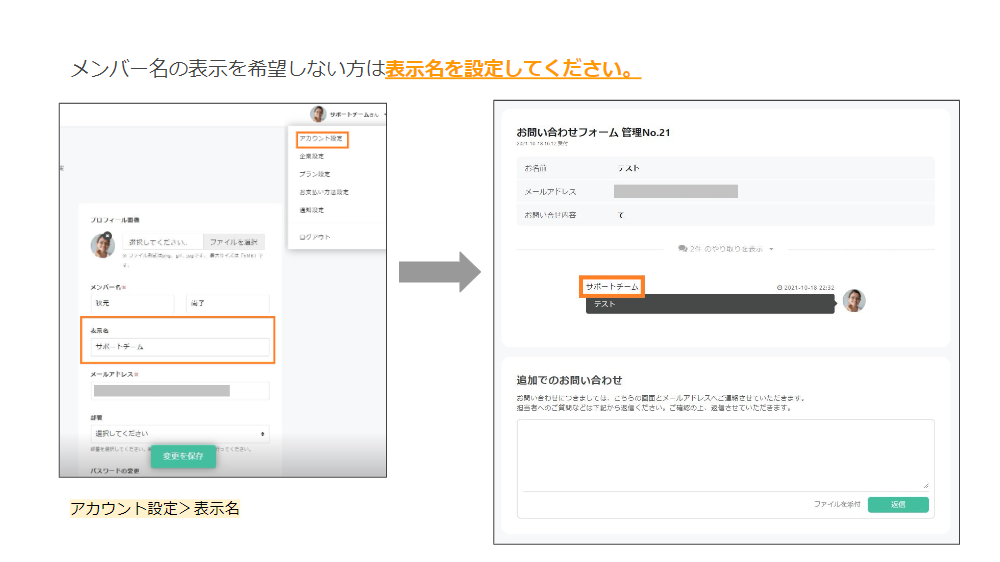Click the member last-name field 秋元
The height and width of the screenshot is (562, 1000).
[x=132, y=304]
